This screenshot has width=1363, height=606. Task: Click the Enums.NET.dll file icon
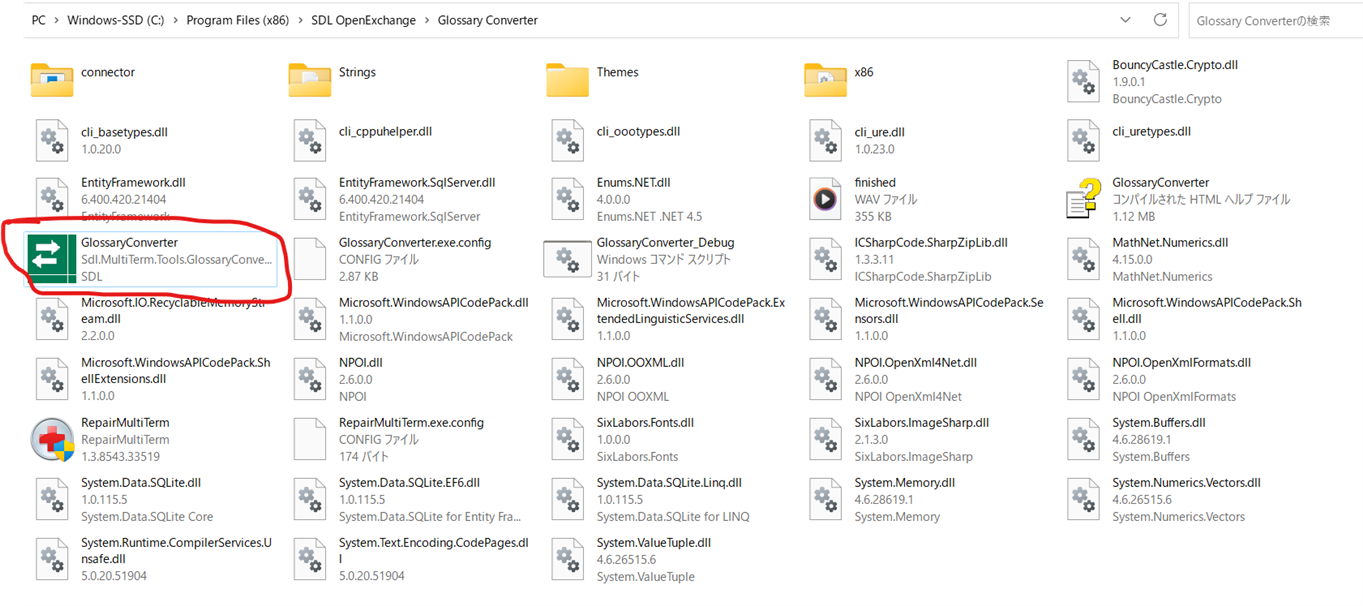[568, 200]
